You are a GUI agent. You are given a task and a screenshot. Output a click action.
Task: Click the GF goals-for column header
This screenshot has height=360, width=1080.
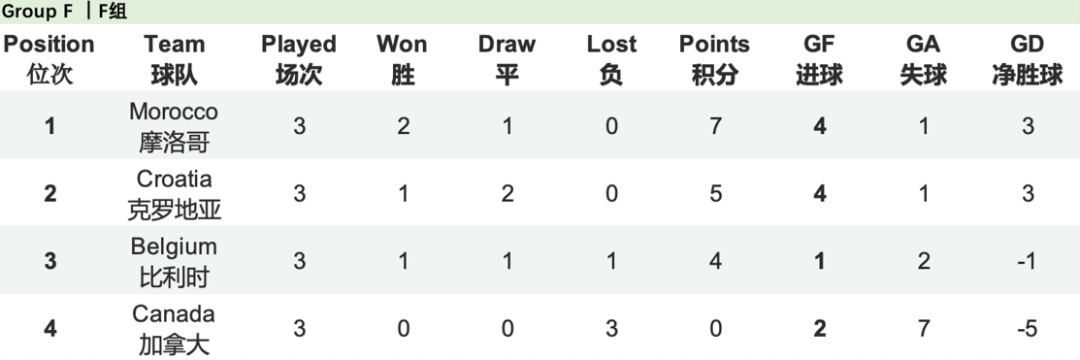[x=820, y=59]
